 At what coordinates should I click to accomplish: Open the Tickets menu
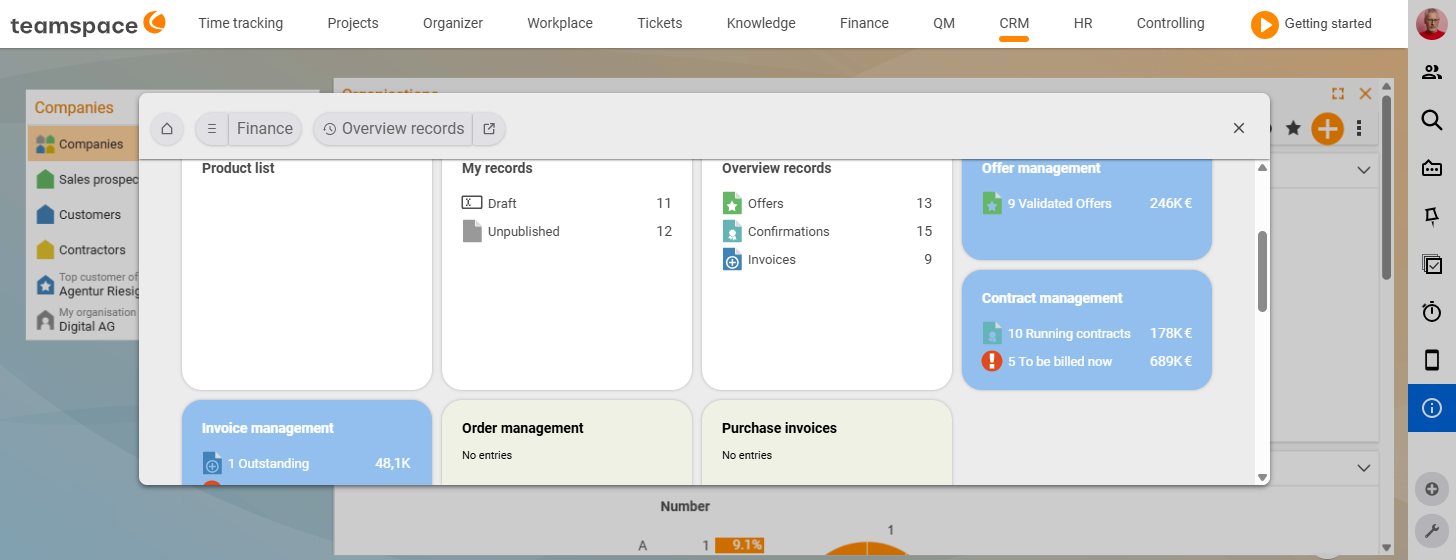pos(660,23)
